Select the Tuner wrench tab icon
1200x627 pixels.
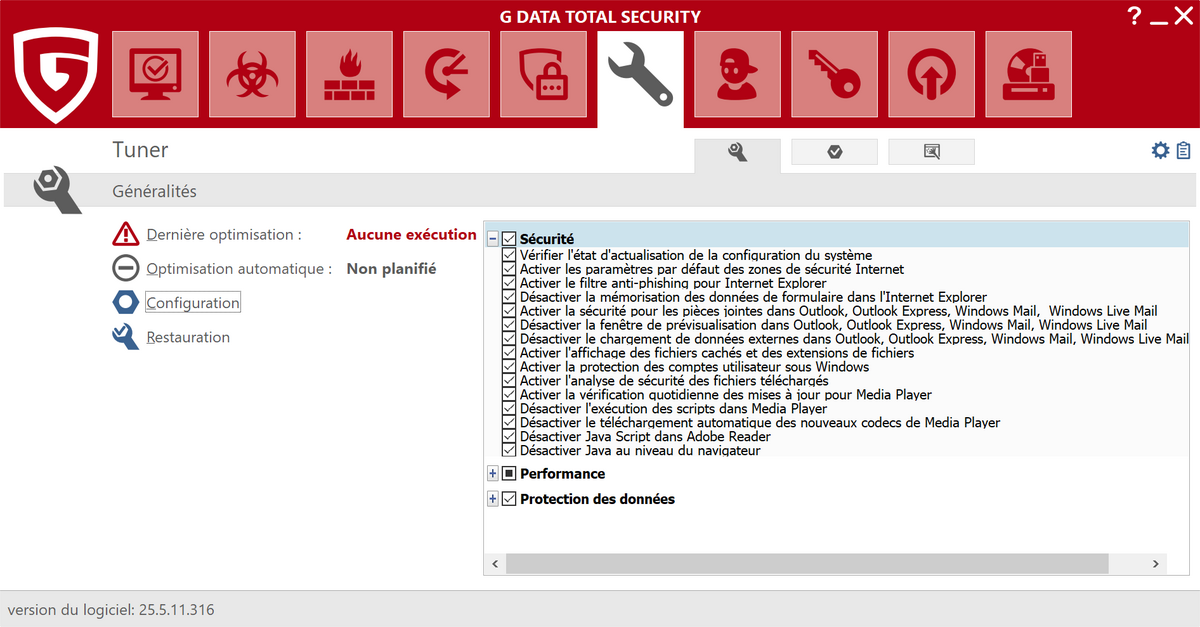pos(641,78)
